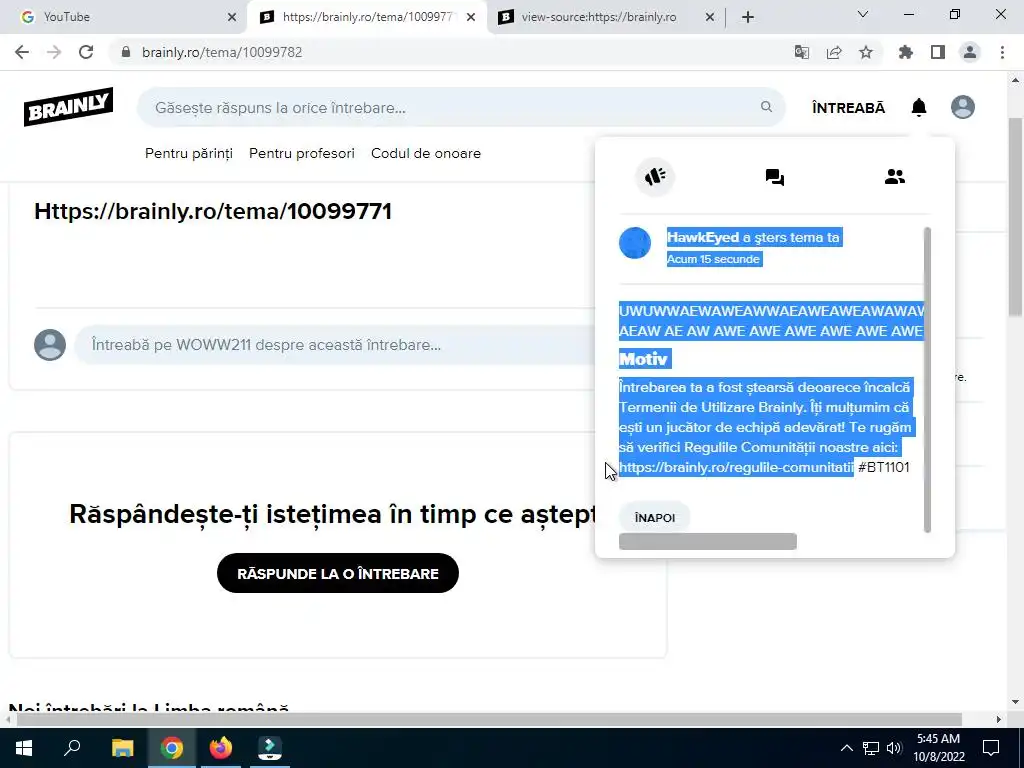This screenshot has height=768, width=1024.
Task: Click the user avatar beside comment box
Action: (50, 345)
